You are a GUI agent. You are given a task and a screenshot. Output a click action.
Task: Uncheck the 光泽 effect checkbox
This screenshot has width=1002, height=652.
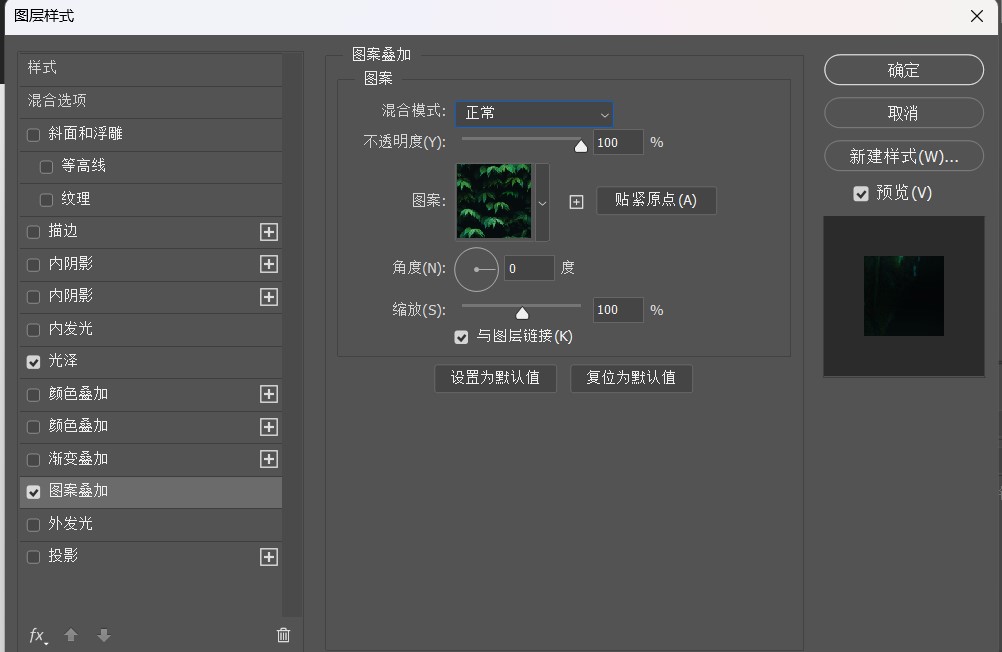34,362
